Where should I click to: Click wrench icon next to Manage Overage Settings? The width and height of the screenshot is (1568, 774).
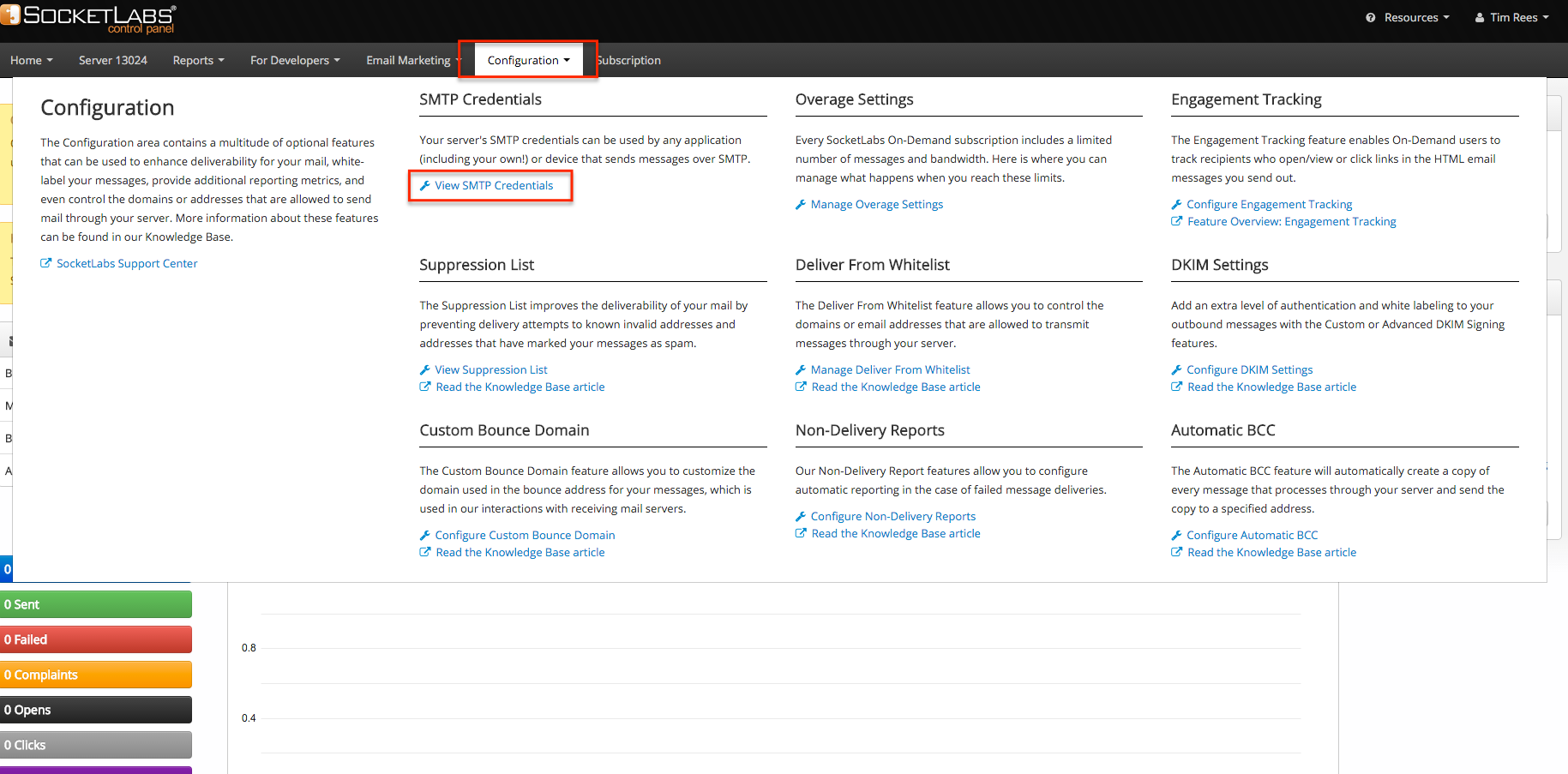801,204
